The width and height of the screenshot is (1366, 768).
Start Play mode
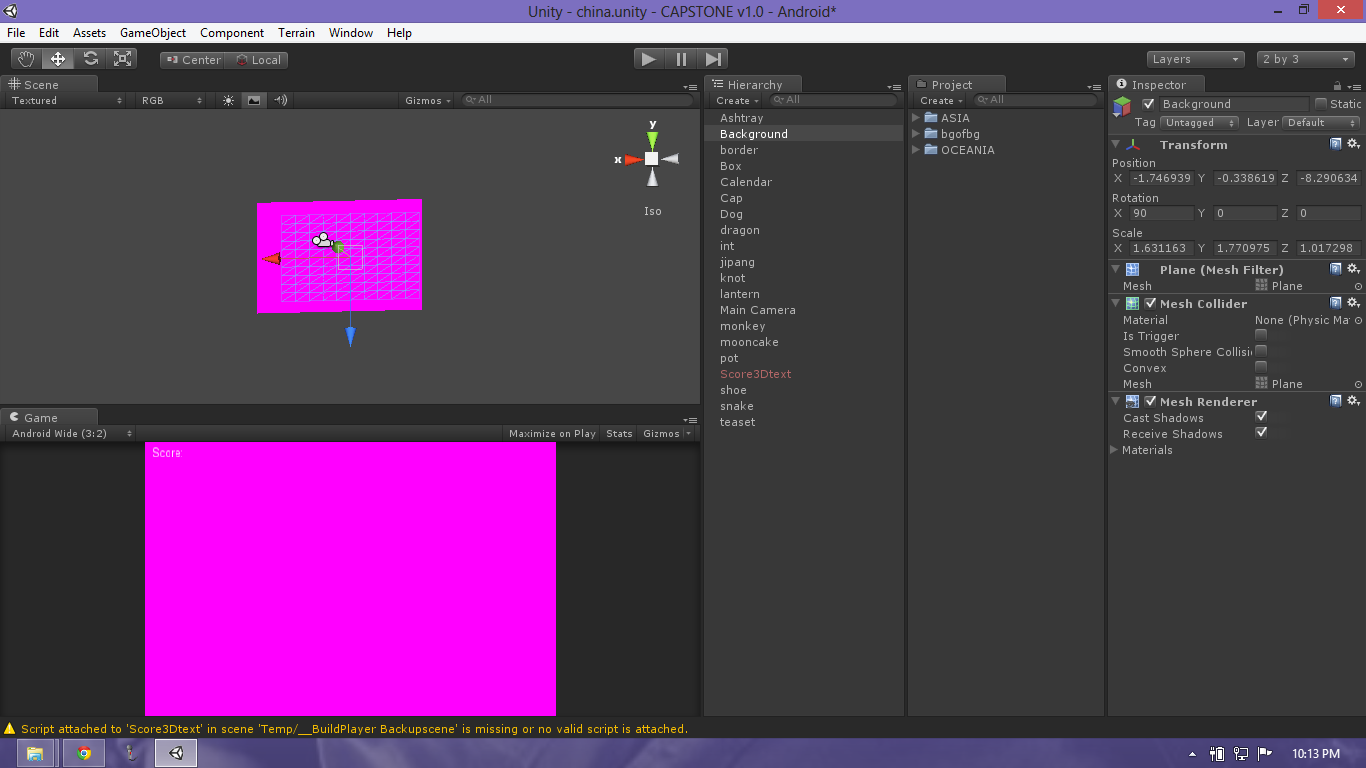pos(649,59)
